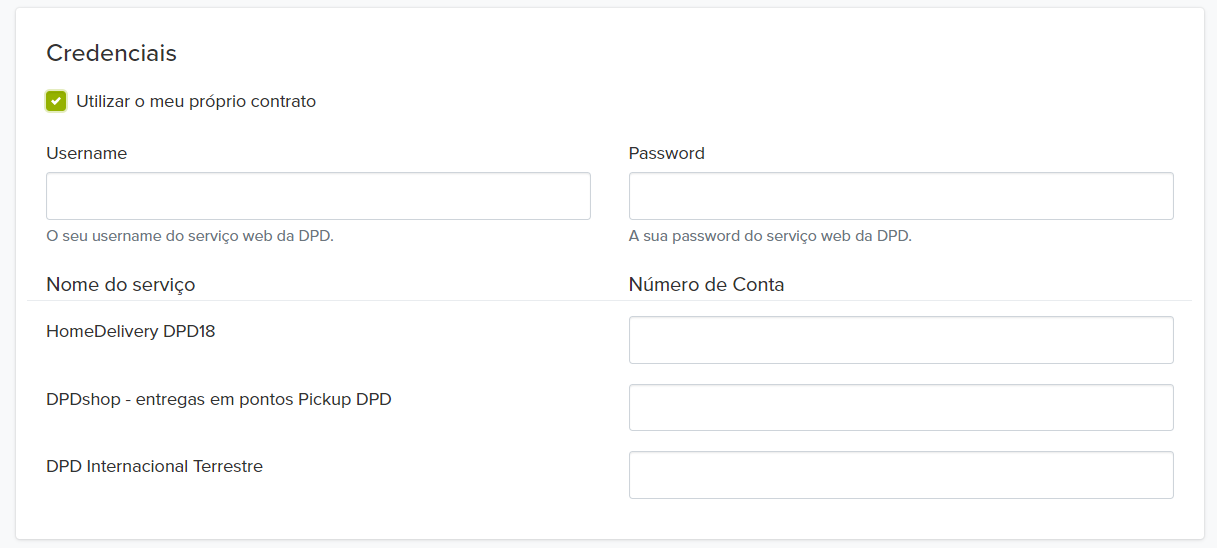Click the 'Utilizar o meu próprio contrato' label text
Image resolution: width=1217 pixels, height=548 pixels.
[196, 101]
